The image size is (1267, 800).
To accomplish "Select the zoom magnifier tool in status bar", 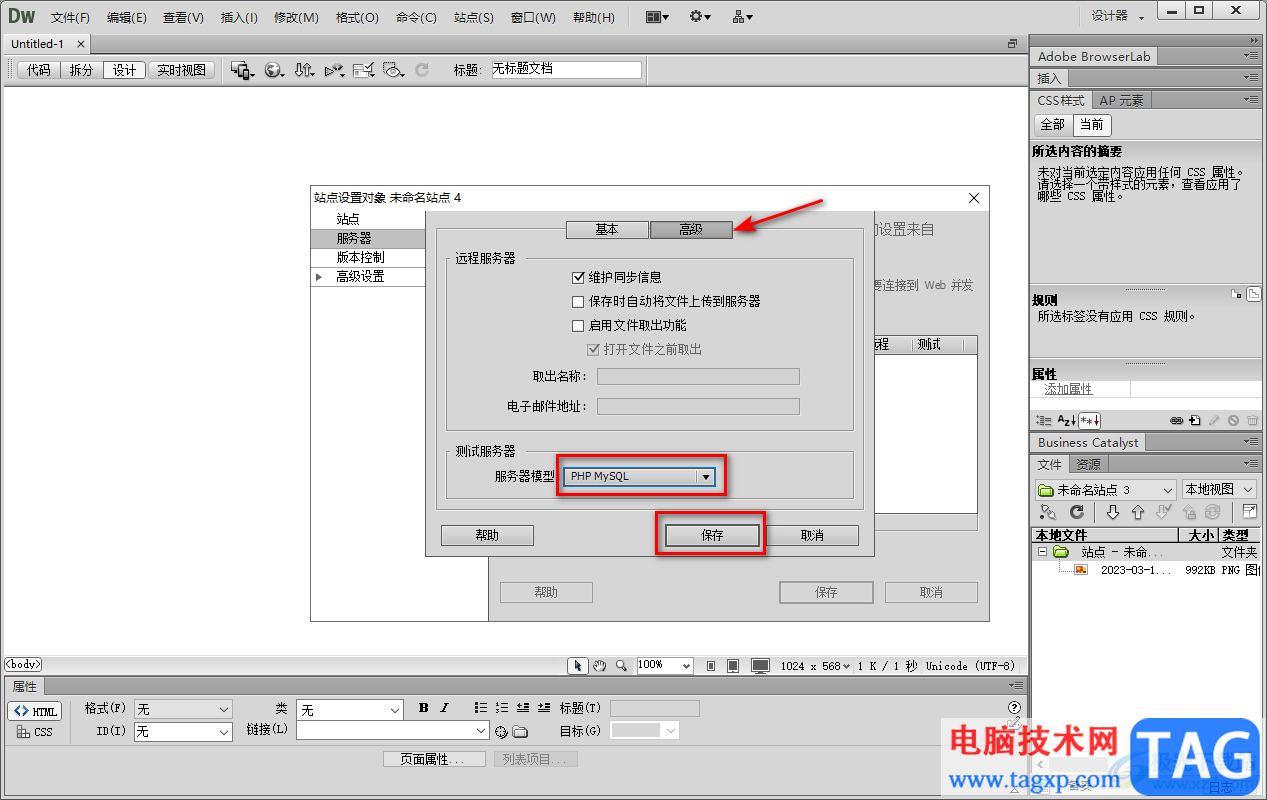I will coord(621,665).
